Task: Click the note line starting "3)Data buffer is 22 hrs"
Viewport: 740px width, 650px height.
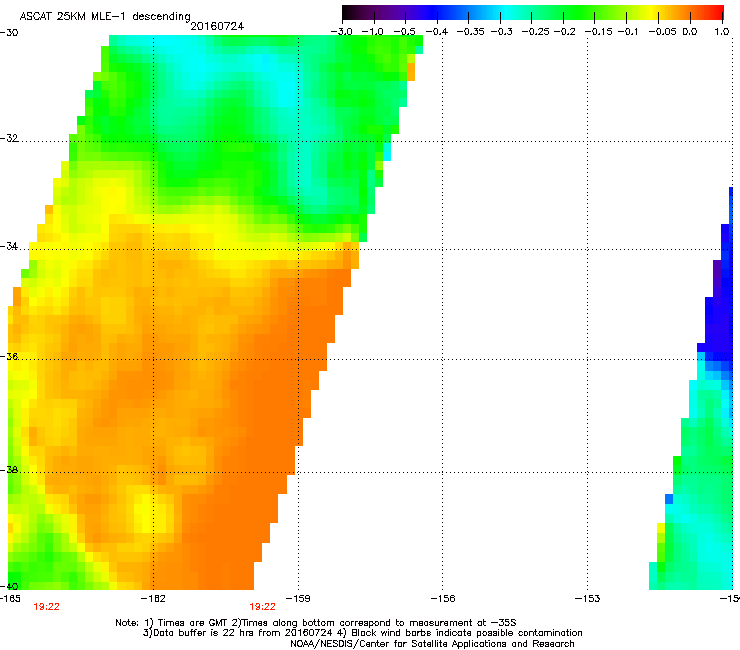Action: [x=362, y=633]
